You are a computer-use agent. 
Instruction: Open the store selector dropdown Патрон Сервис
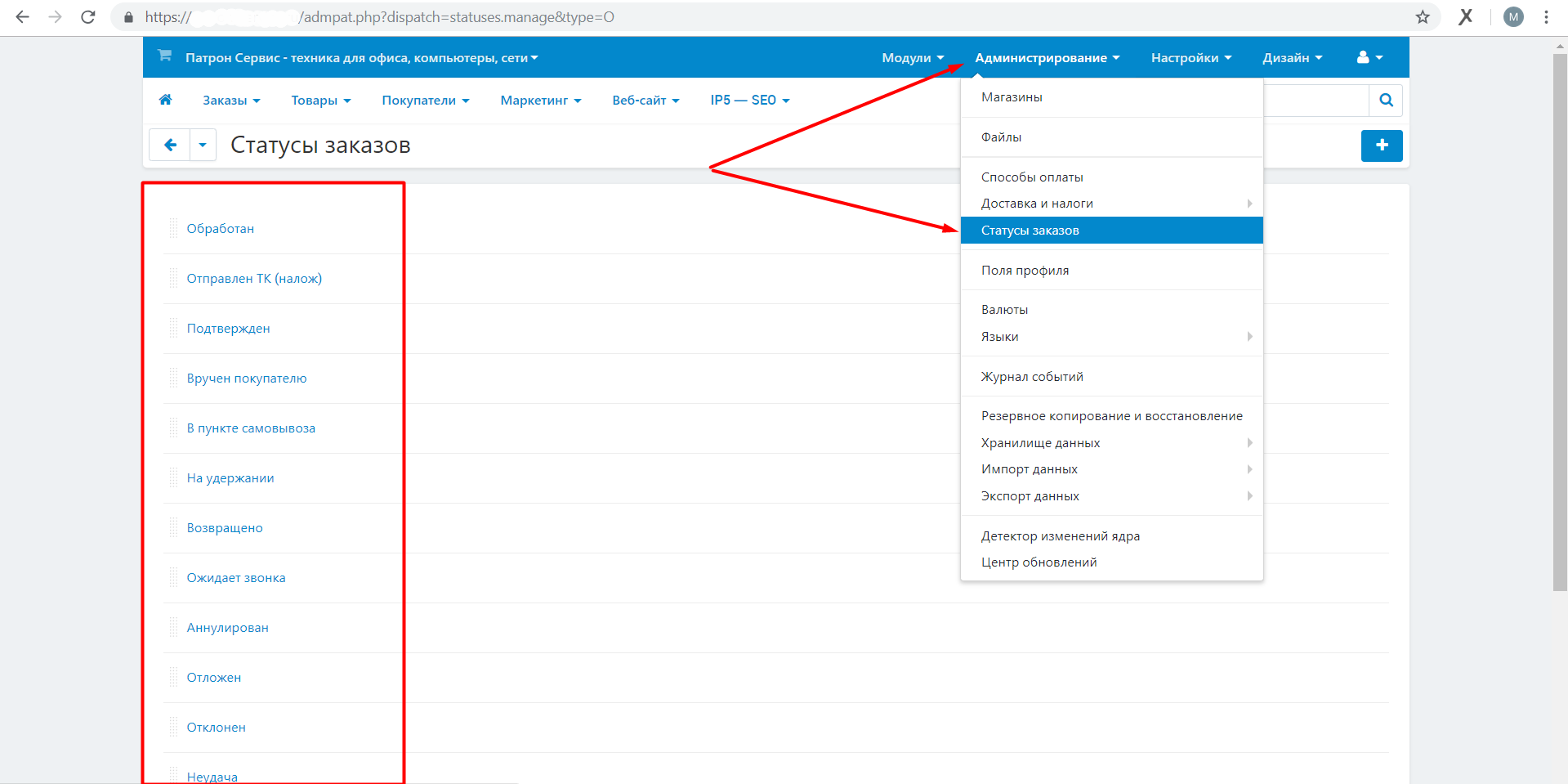[361, 57]
